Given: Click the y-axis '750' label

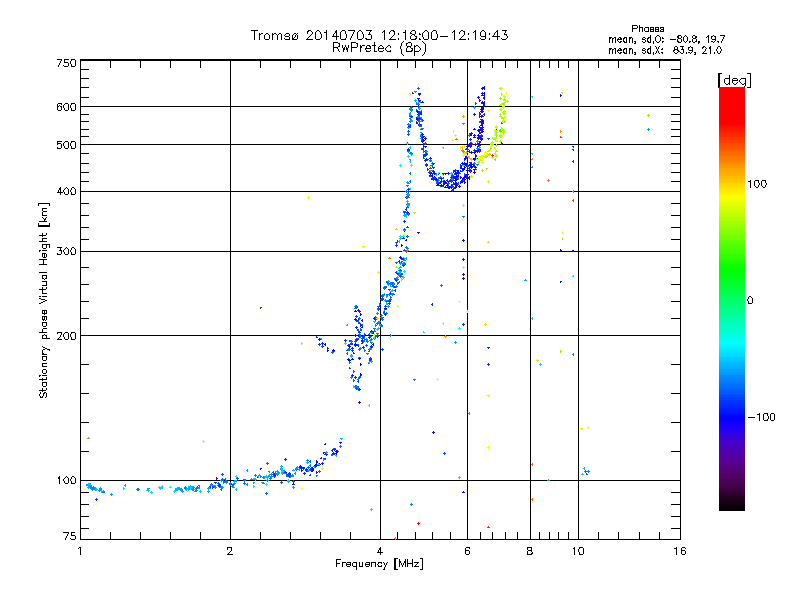Looking at the screenshot, I should (x=66, y=63).
